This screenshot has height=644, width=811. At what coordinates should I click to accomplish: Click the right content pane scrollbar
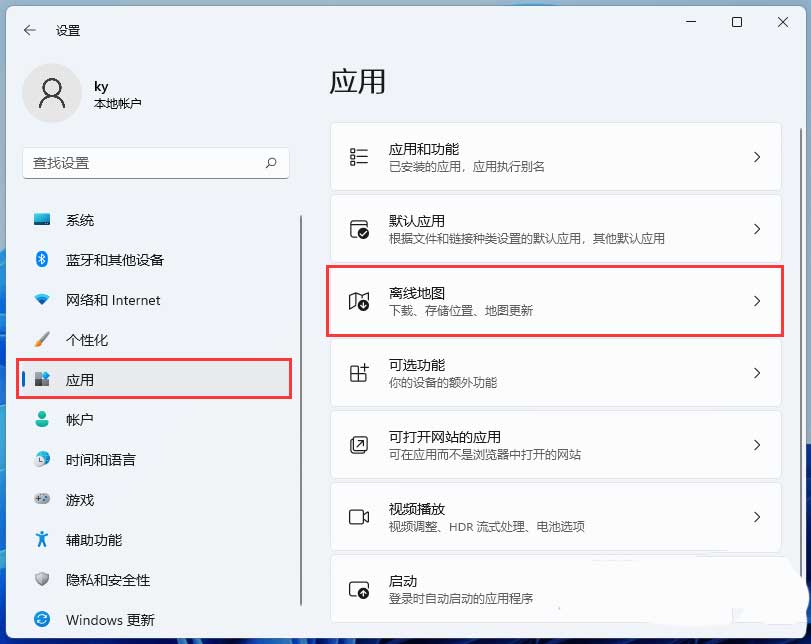pos(798,300)
